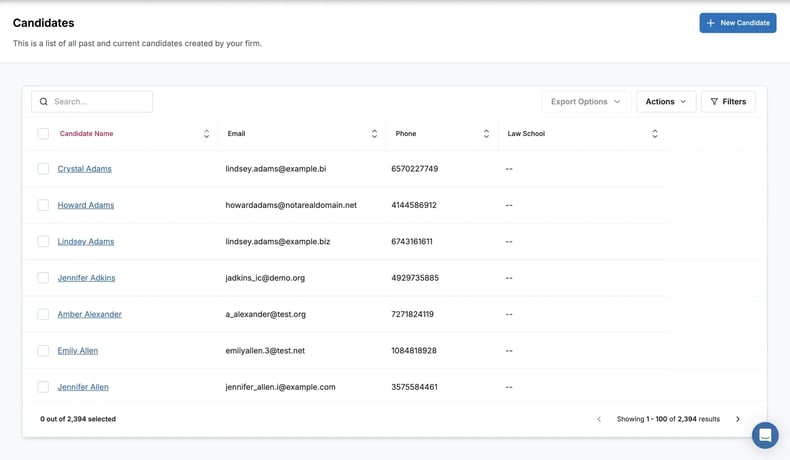Toggle the select-all candidates checkbox
This screenshot has height=460, width=790.
point(43,134)
